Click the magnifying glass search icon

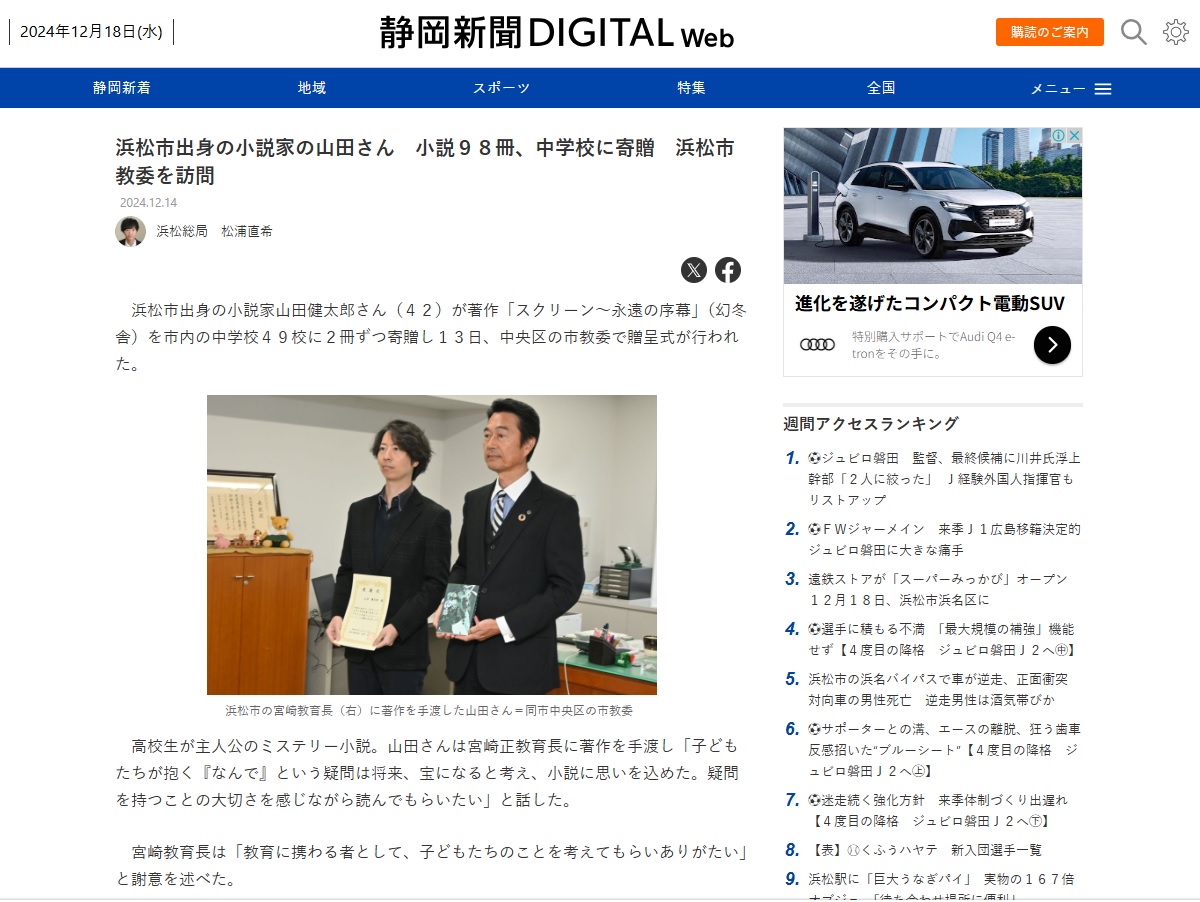pyautogui.click(x=1133, y=32)
